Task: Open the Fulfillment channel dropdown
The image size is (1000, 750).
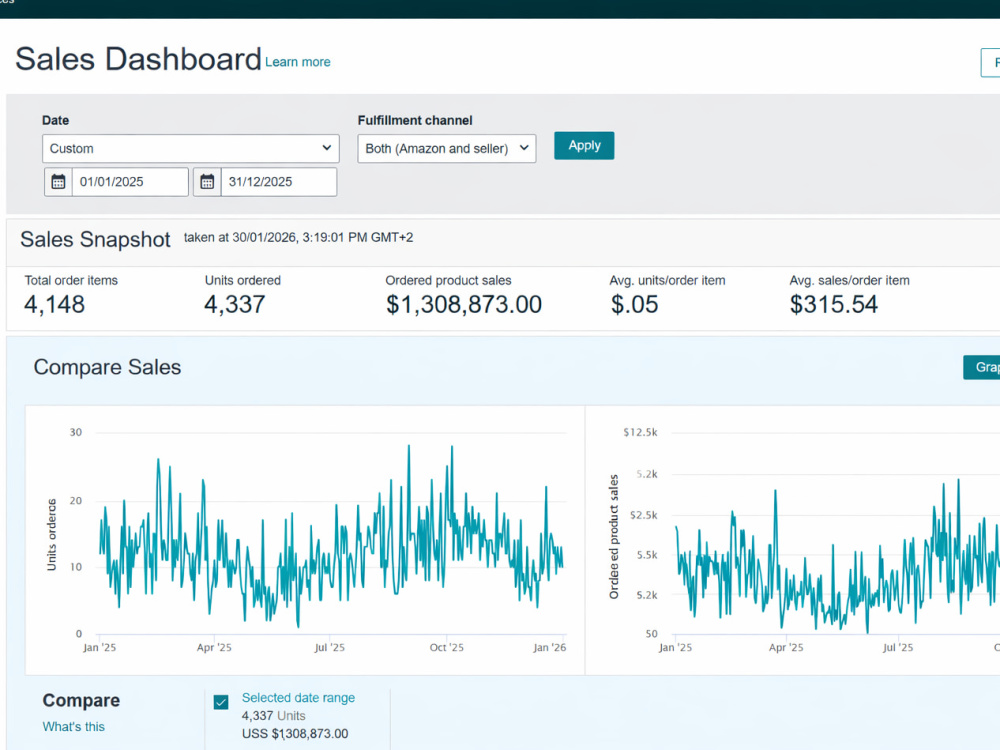Action: click(446, 149)
